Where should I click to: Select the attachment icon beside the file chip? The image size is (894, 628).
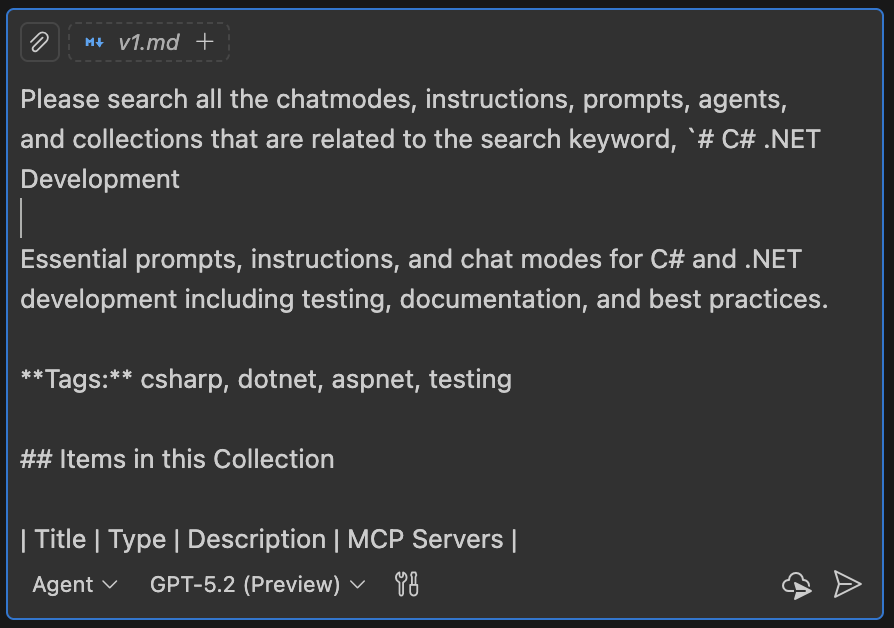(42, 42)
